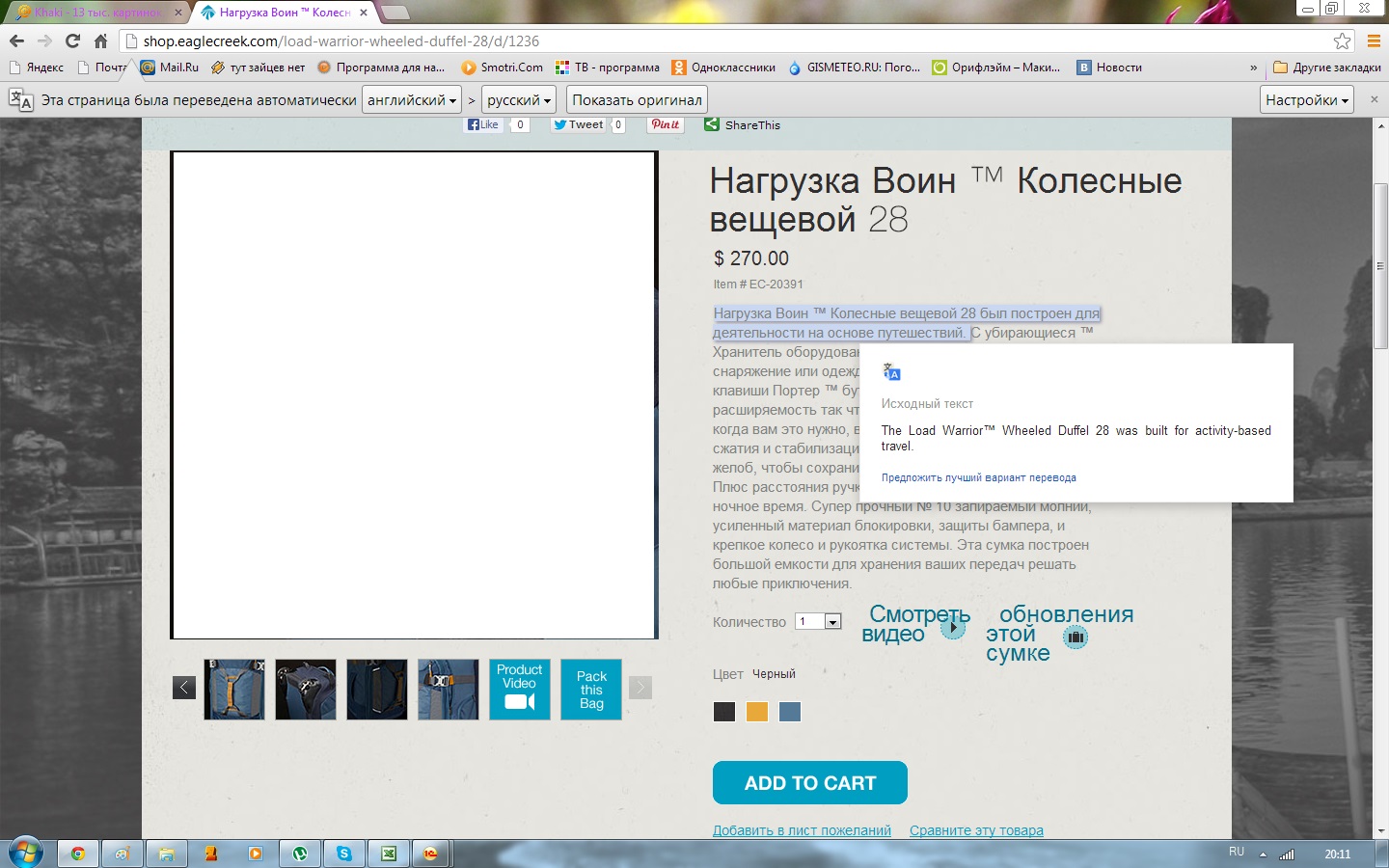Click the Tweet button

(x=578, y=124)
